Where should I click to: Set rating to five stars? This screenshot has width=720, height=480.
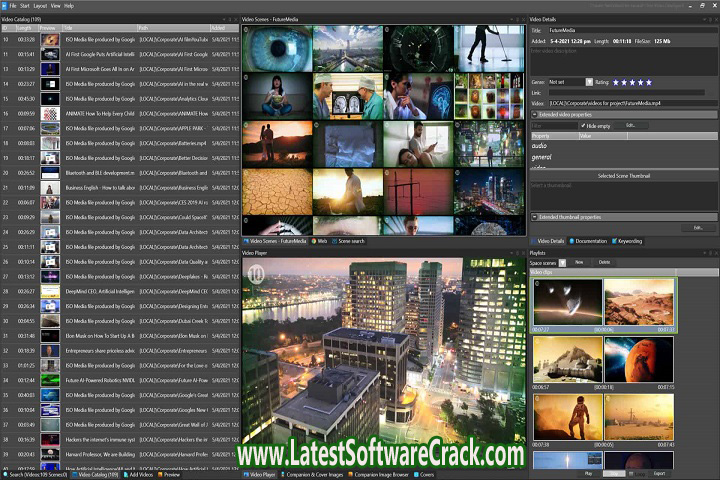[x=649, y=82]
